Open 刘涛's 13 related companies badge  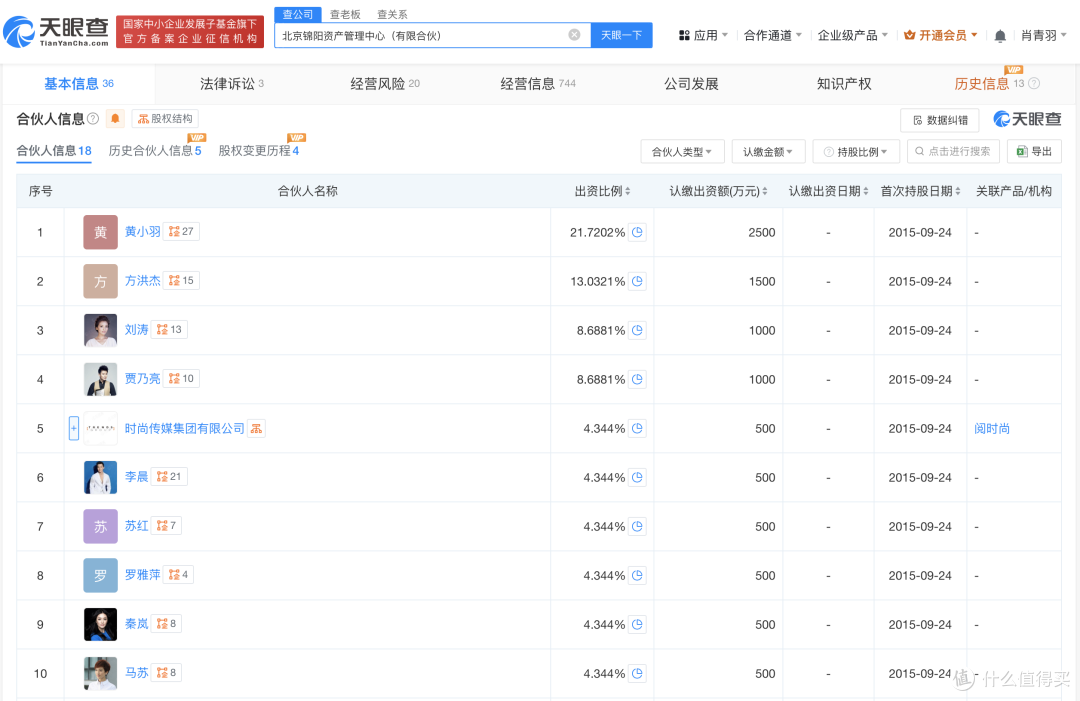coord(169,329)
